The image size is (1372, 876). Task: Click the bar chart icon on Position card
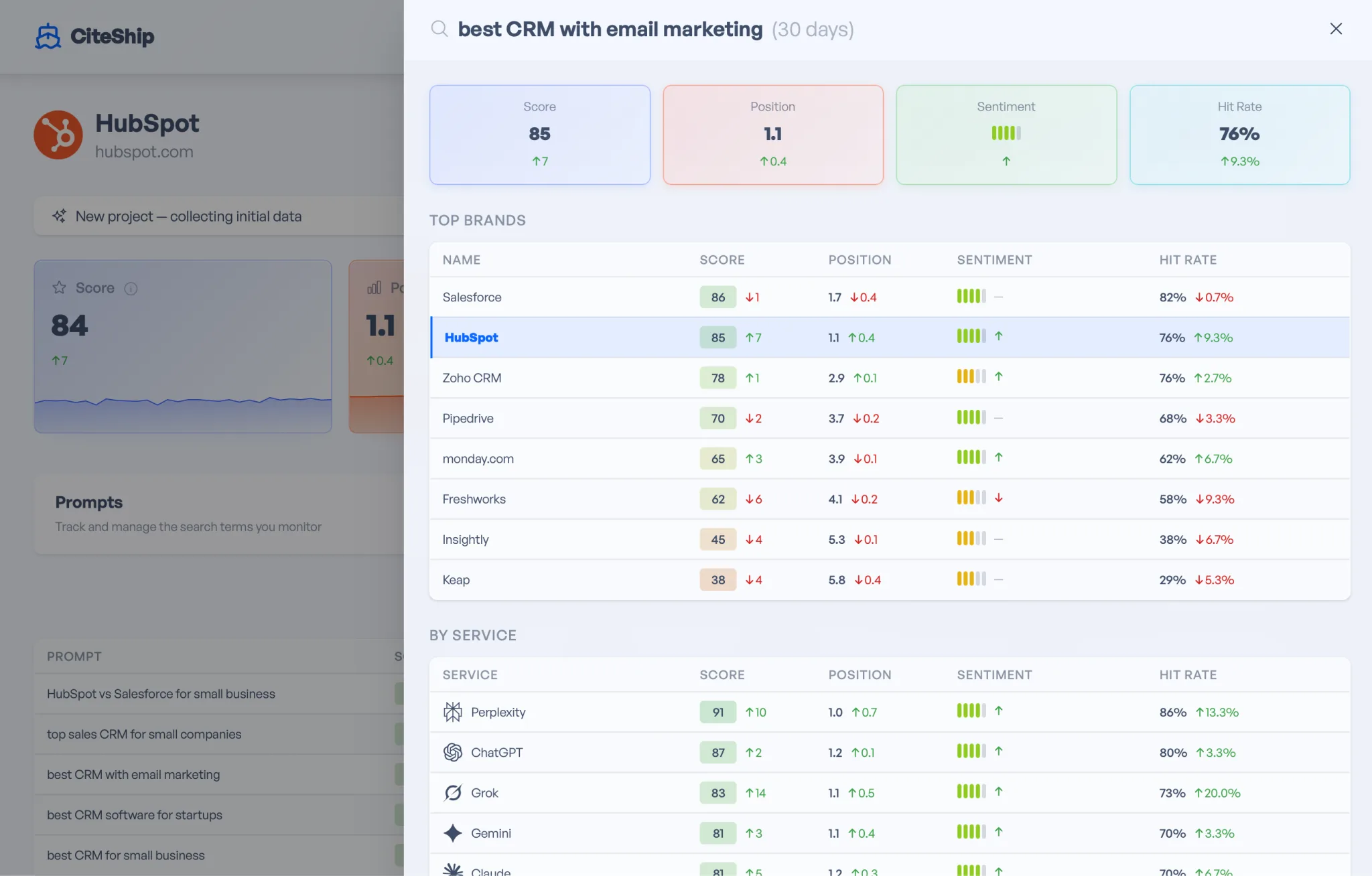point(374,287)
